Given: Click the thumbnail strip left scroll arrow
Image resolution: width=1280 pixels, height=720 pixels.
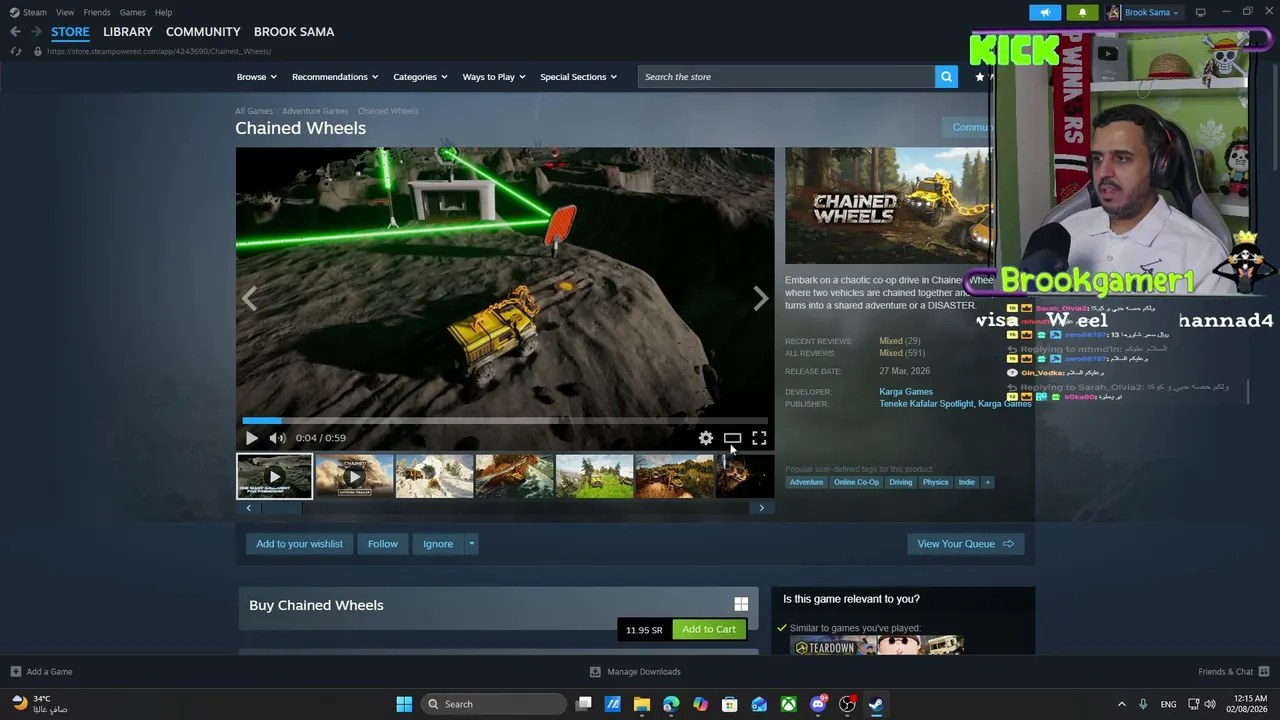Looking at the screenshot, I should click(x=249, y=508).
